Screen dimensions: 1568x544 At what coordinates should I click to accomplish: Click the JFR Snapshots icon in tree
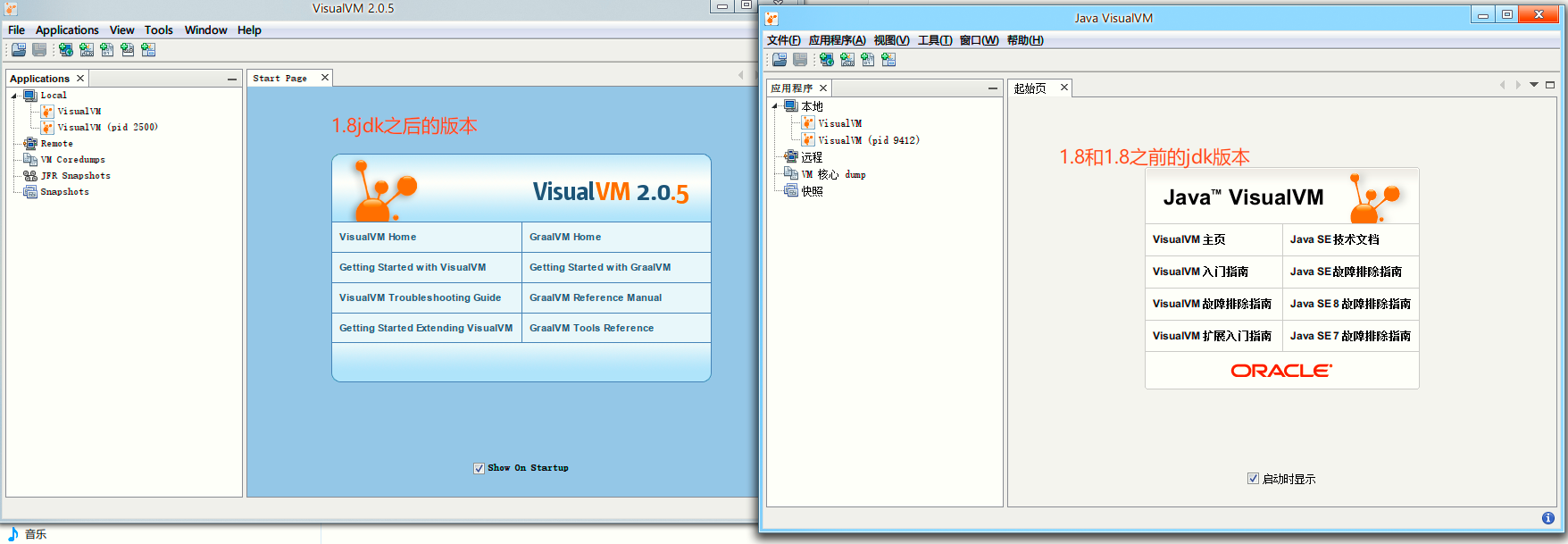(30, 176)
